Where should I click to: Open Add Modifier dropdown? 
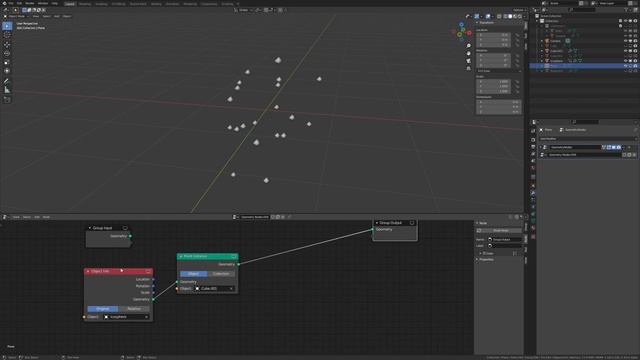(x=587, y=139)
